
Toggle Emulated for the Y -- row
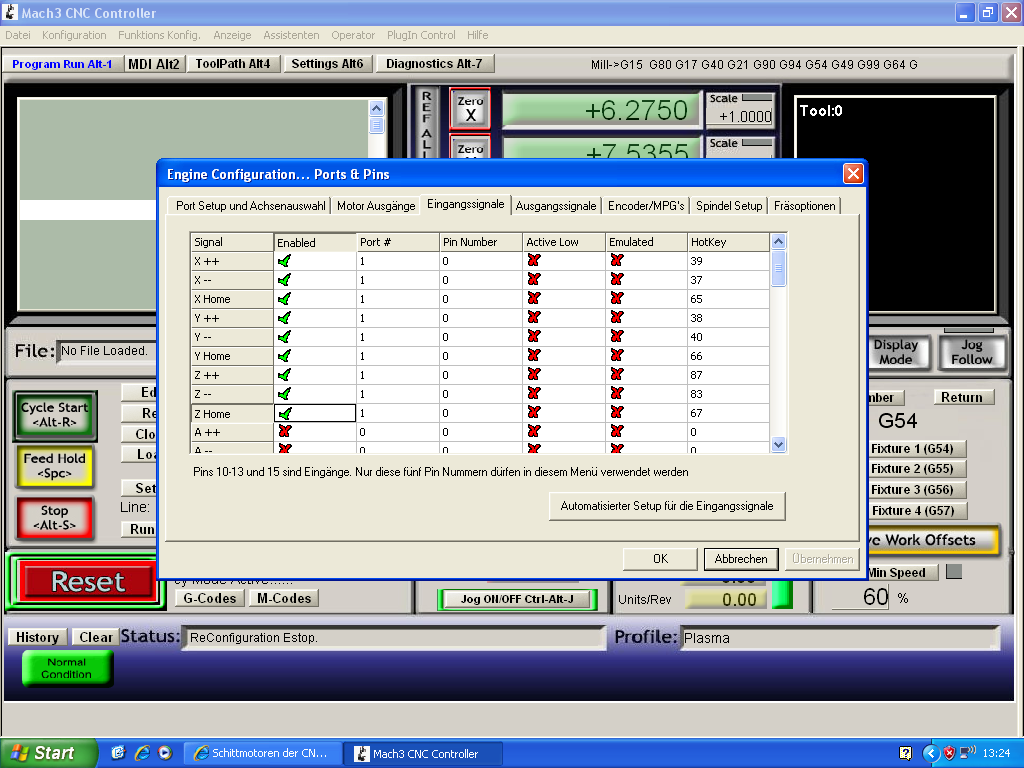pos(616,336)
